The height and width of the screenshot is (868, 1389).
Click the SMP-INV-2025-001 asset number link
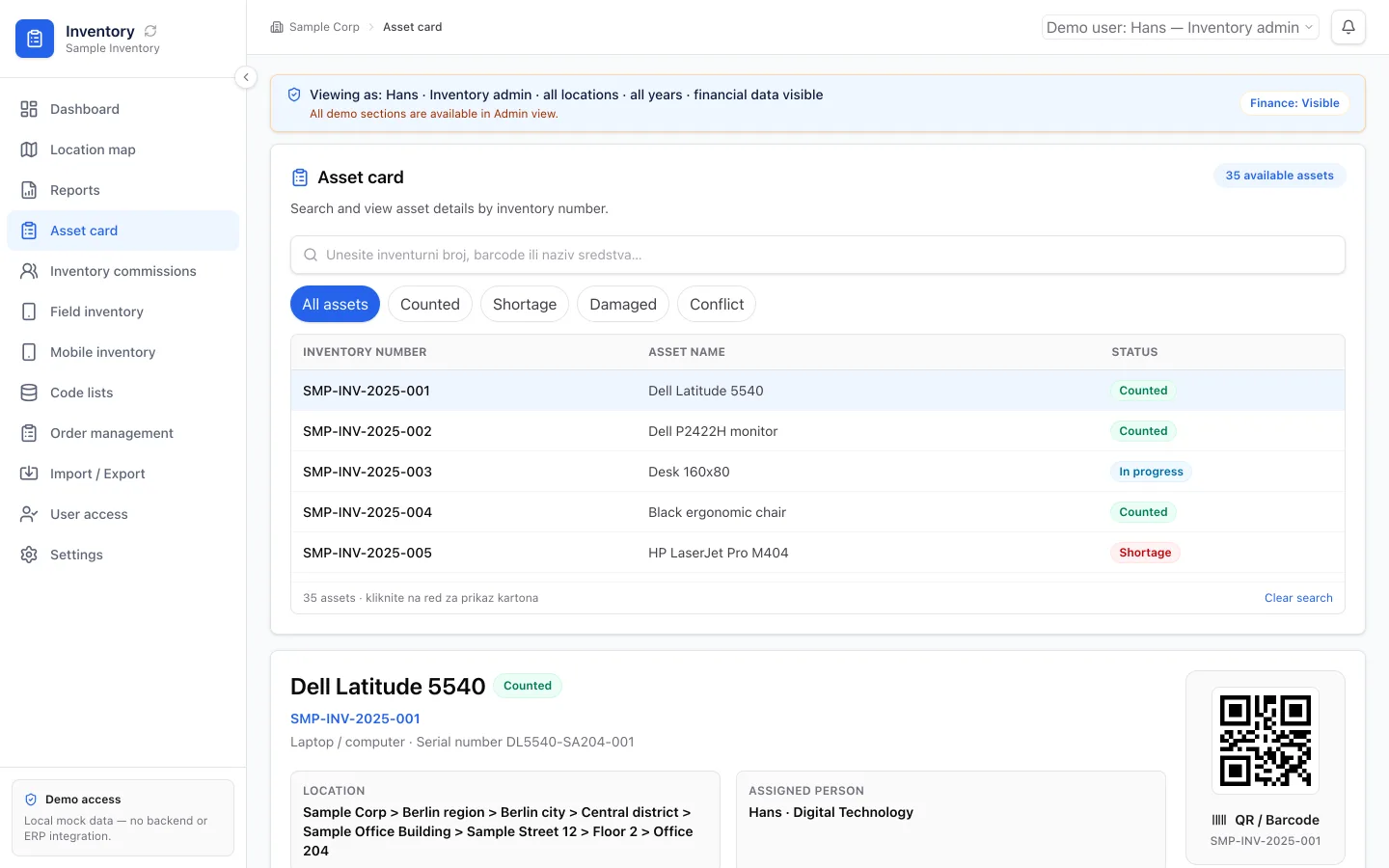click(355, 719)
